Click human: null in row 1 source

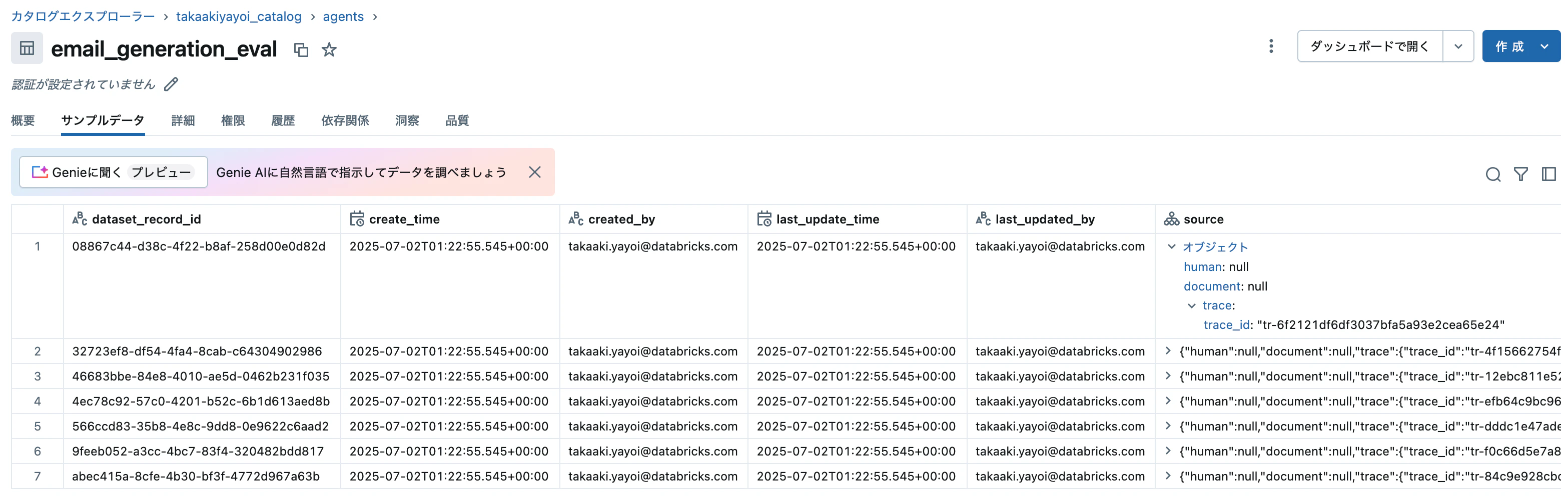click(x=1216, y=266)
